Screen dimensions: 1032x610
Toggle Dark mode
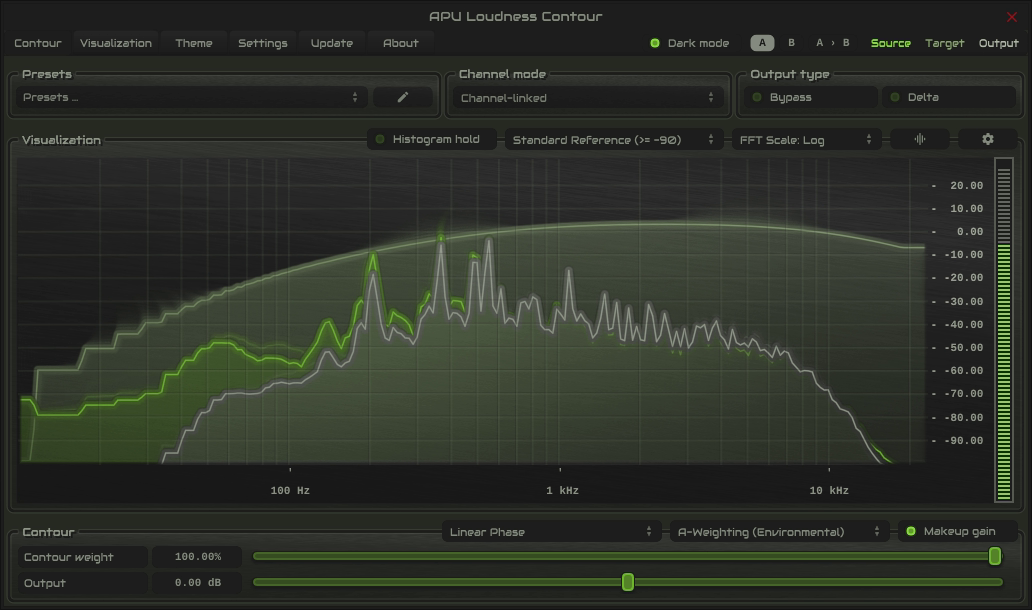[x=690, y=43]
